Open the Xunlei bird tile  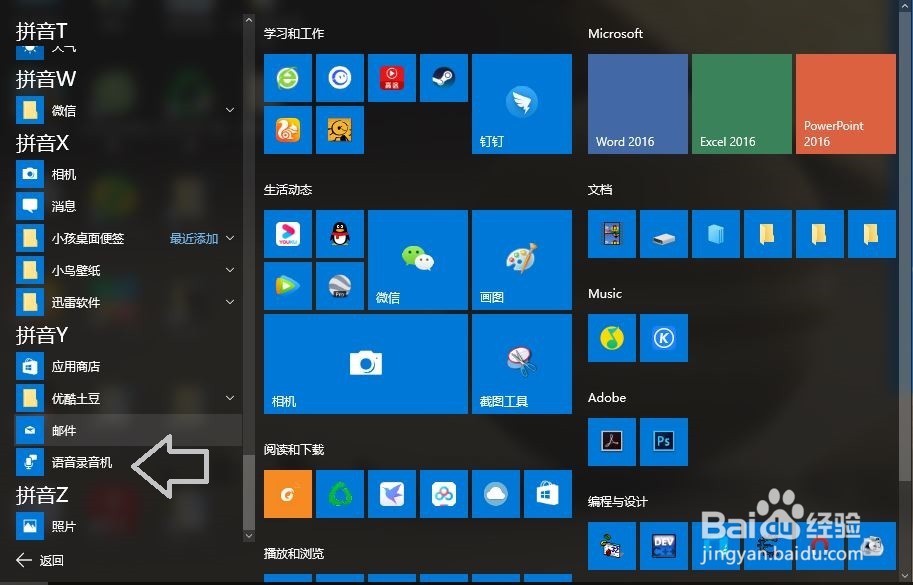[x=392, y=494]
